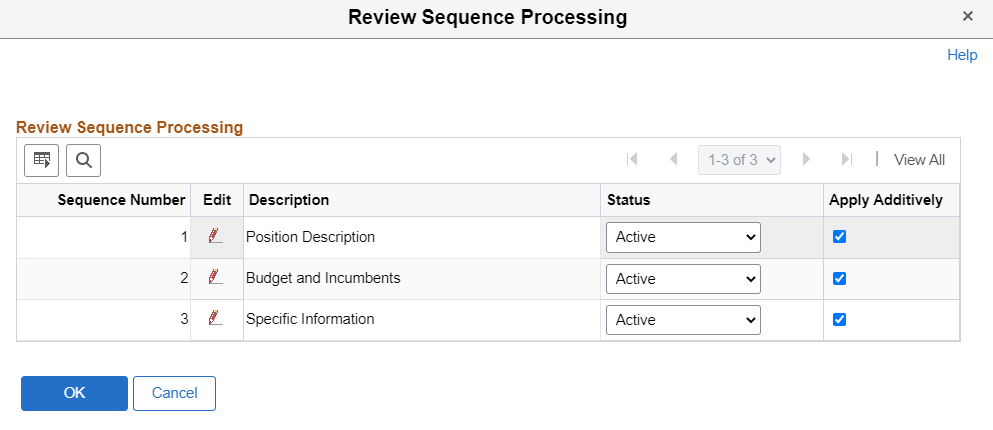Viewport: 993px width, 430px height.
Task: Go to last page arrow icon
Action: (847, 159)
